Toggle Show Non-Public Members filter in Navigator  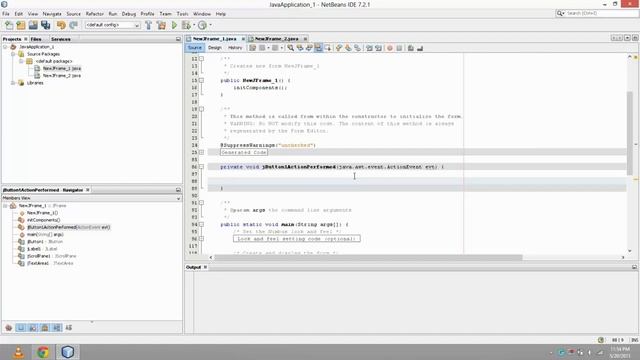point(45,328)
